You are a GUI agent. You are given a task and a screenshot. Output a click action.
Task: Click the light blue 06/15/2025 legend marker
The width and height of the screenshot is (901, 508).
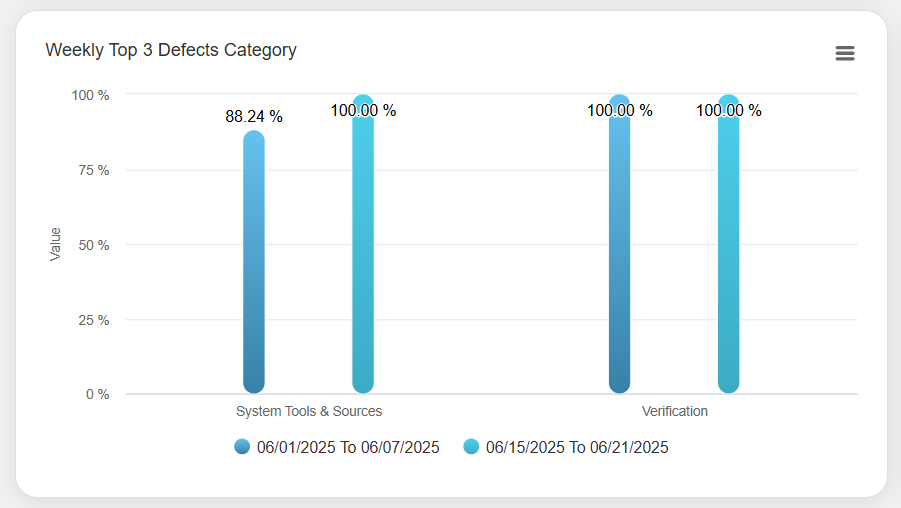coord(471,447)
